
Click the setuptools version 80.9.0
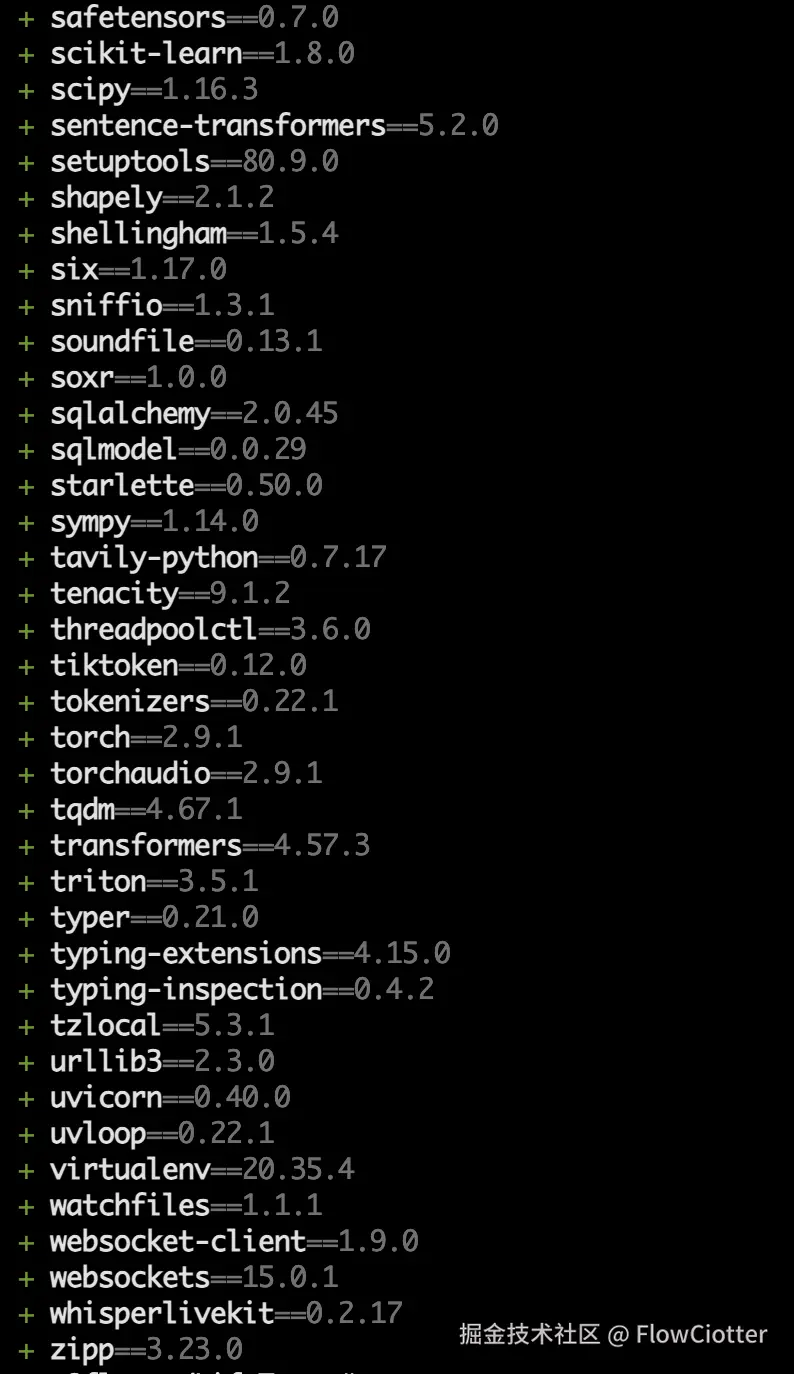[290, 161]
